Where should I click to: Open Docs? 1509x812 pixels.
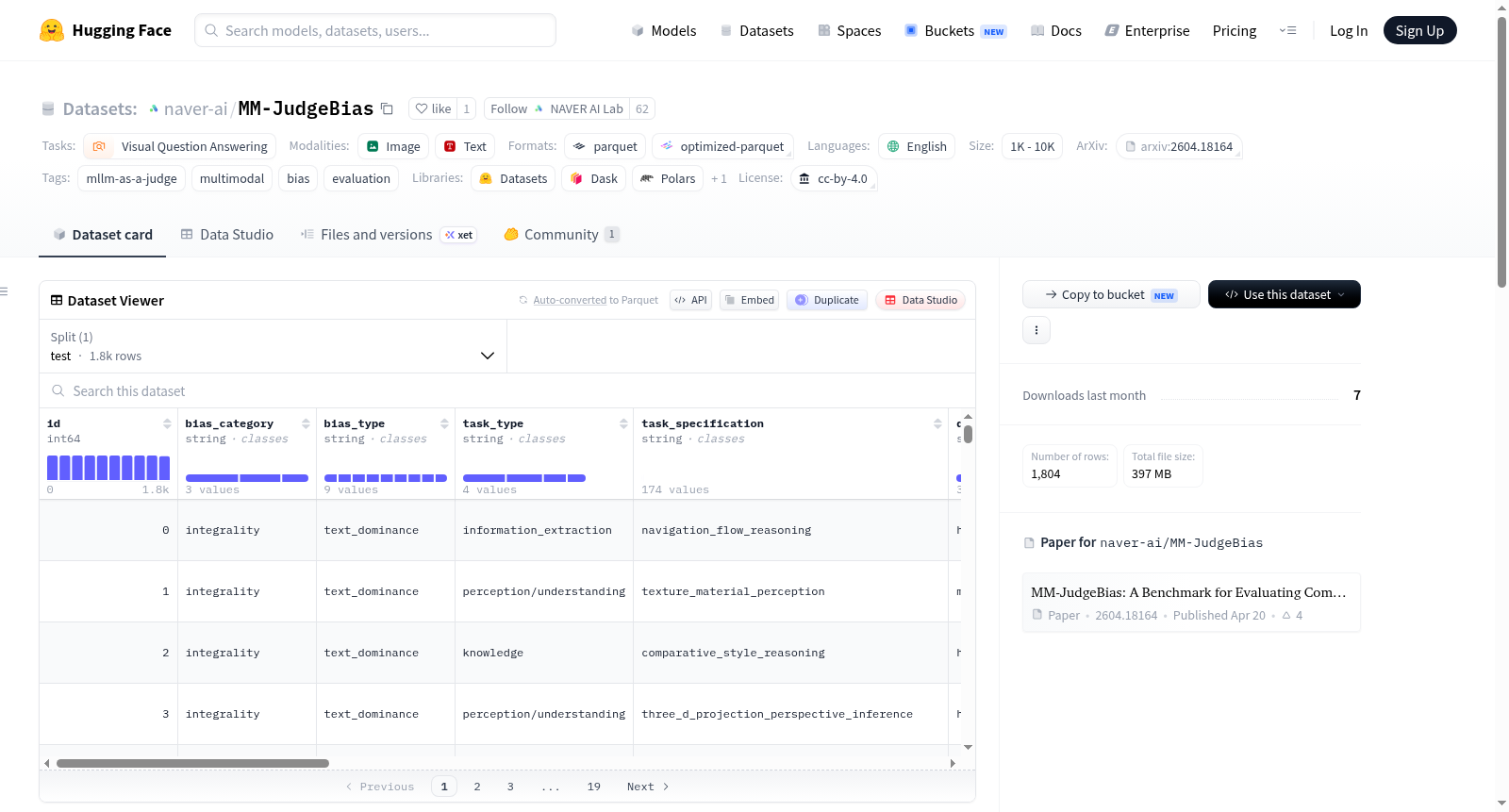click(x=1055, y=30)
